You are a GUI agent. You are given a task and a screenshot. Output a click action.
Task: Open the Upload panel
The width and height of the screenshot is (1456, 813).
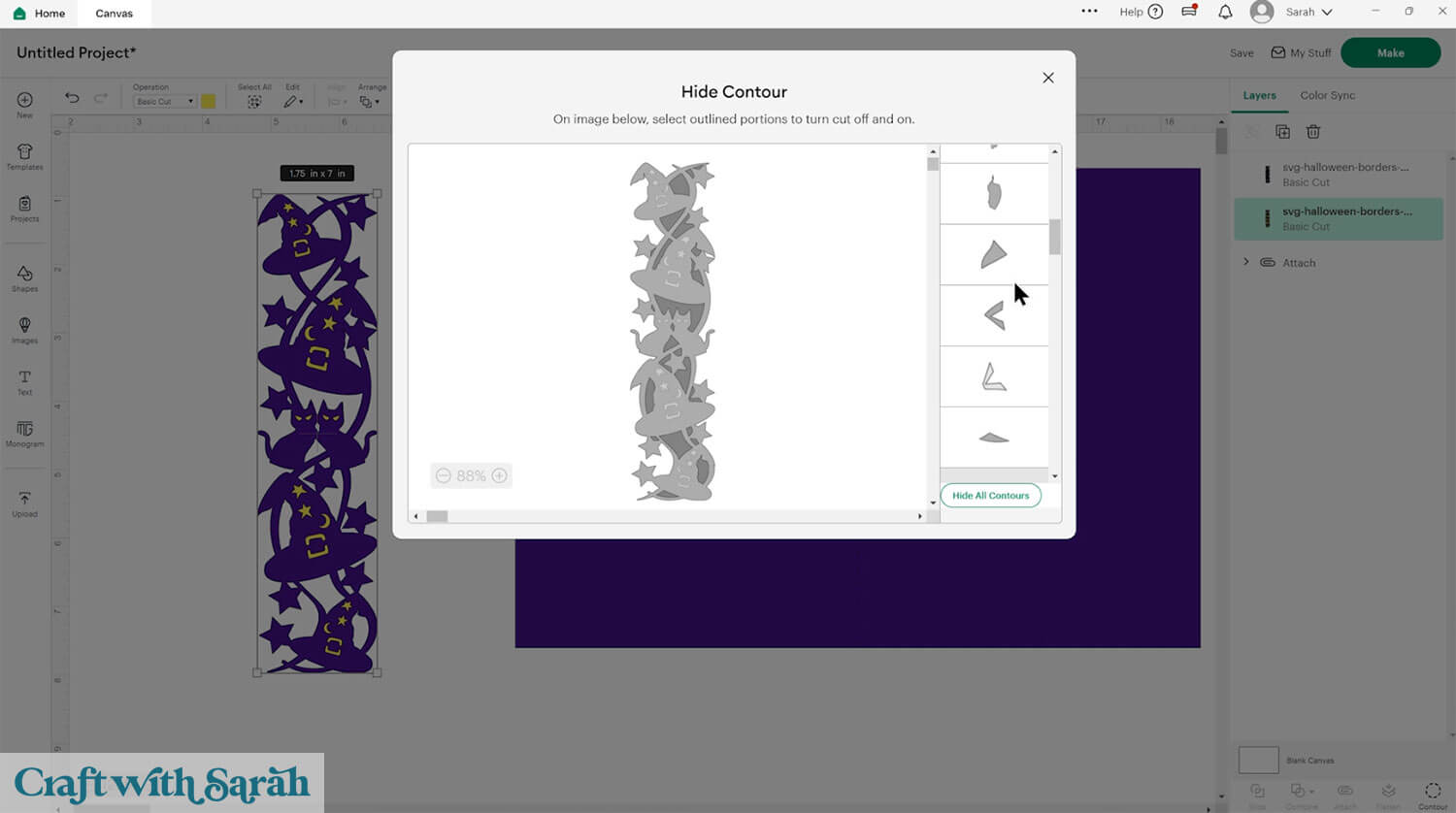(x=24, y=504)
